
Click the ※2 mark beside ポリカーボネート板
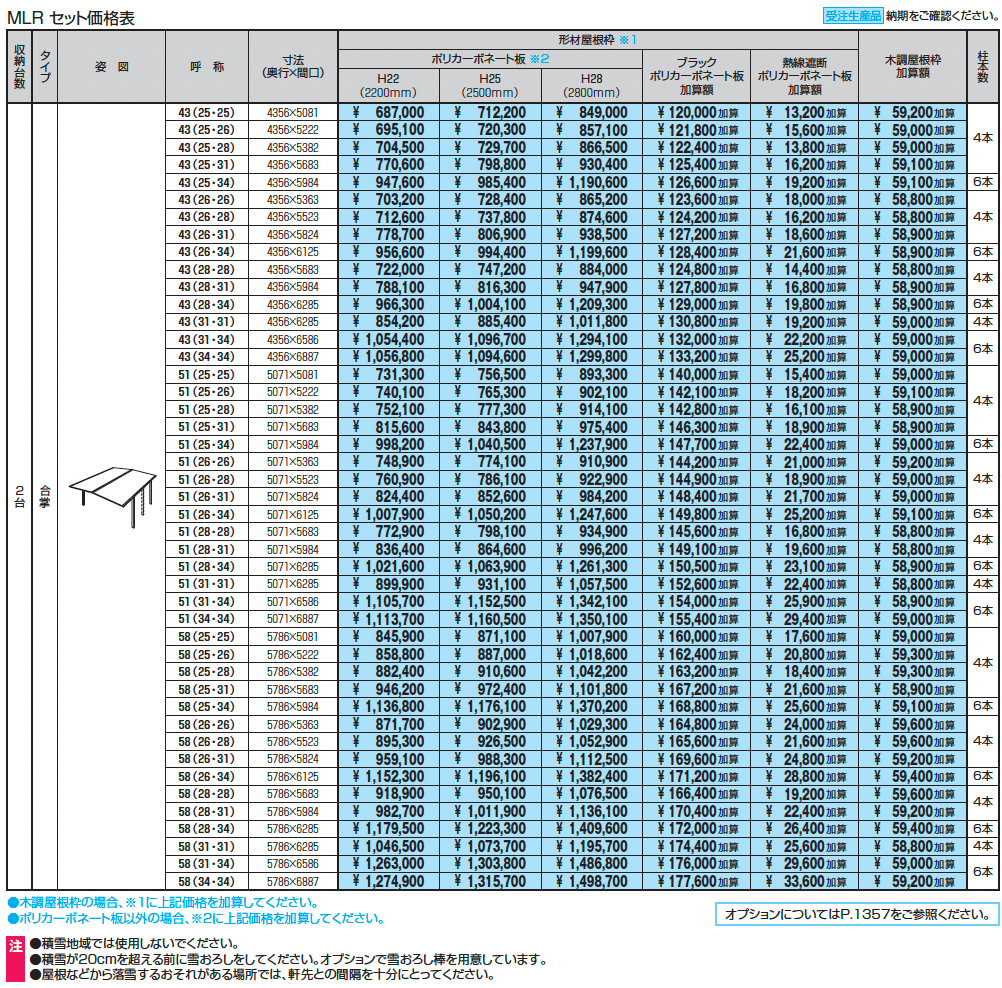[540, 59]
